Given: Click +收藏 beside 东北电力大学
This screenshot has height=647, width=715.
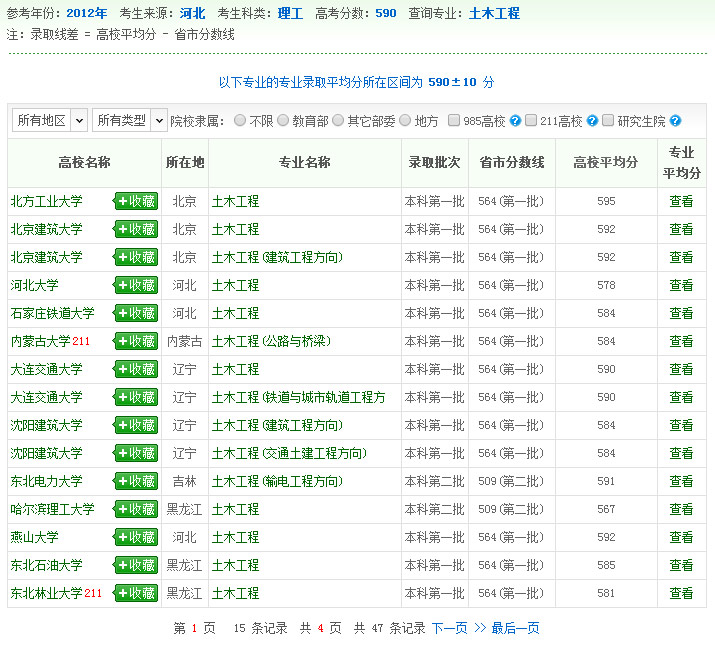Looking at the screenshot, I should coord(136,481).
